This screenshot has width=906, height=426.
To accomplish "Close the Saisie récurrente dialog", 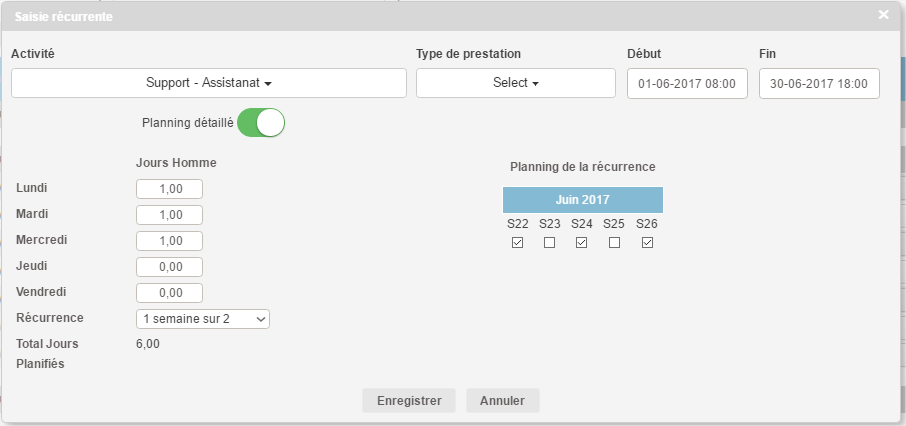I will pyautogui.click(x=883, y=15).
